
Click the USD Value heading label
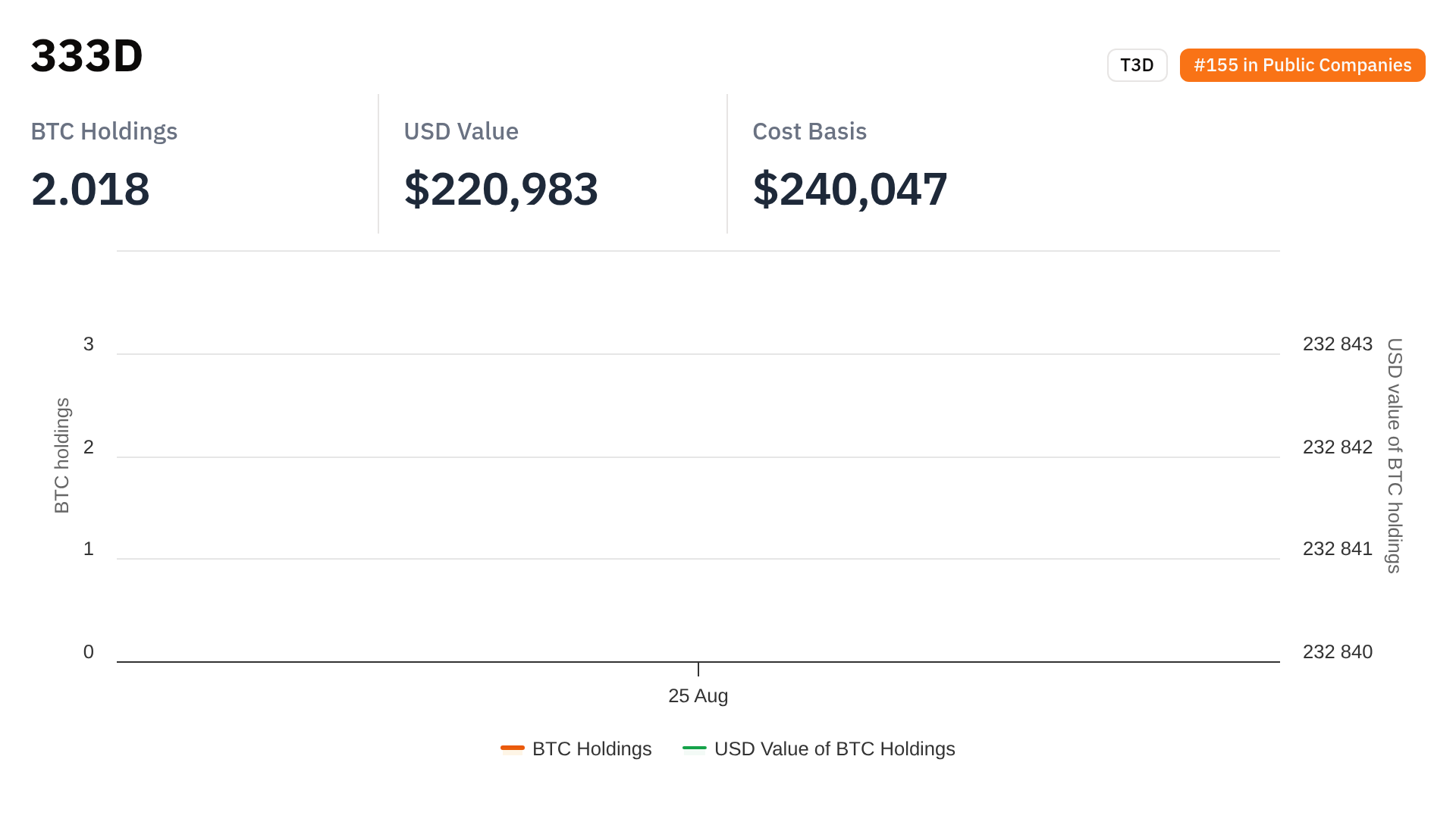[x=461, y=131]
